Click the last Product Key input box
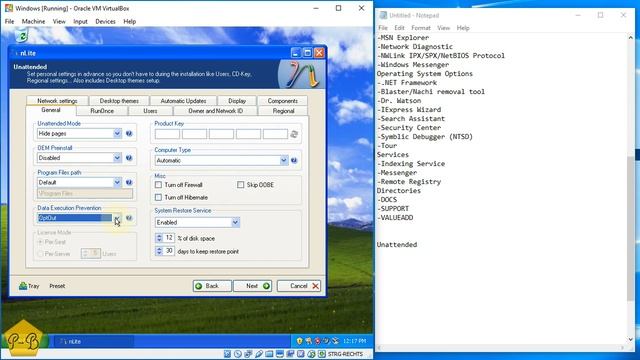This screenshot has width=640, height=360. click(275, 134)
